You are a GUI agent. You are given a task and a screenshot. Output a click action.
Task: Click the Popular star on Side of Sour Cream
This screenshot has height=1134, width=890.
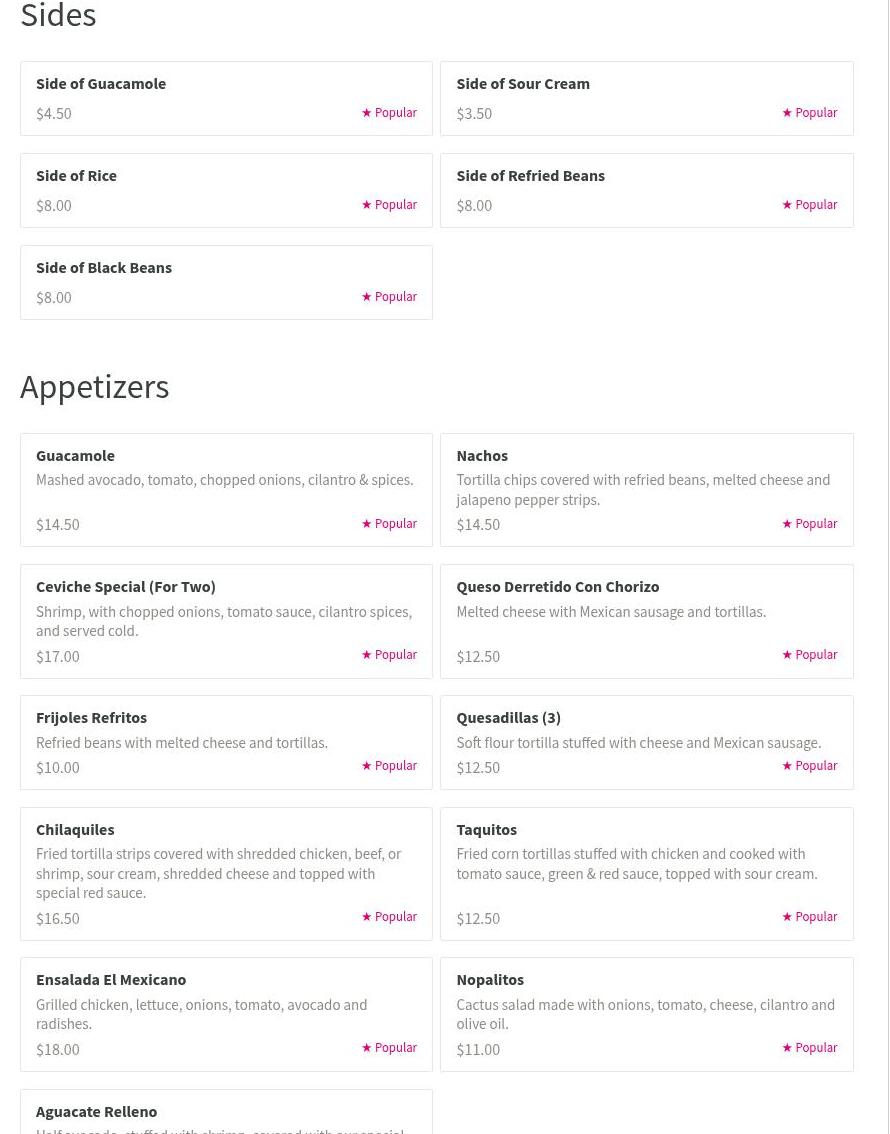(787, 113)
